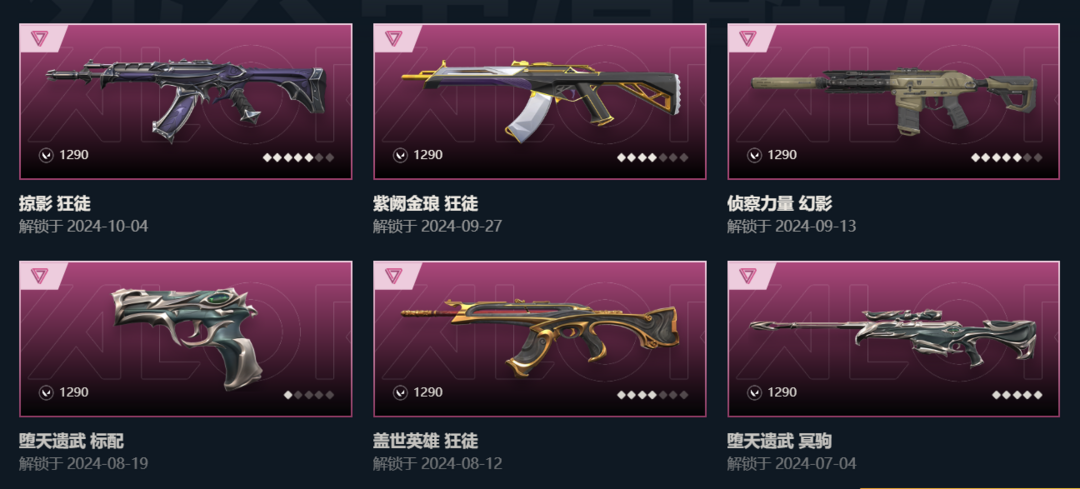The height and width of the screenshot is (489, 1080).
Task: Select the 堕天遗武 冥驹 sniper image
Action: click(893, 336)
